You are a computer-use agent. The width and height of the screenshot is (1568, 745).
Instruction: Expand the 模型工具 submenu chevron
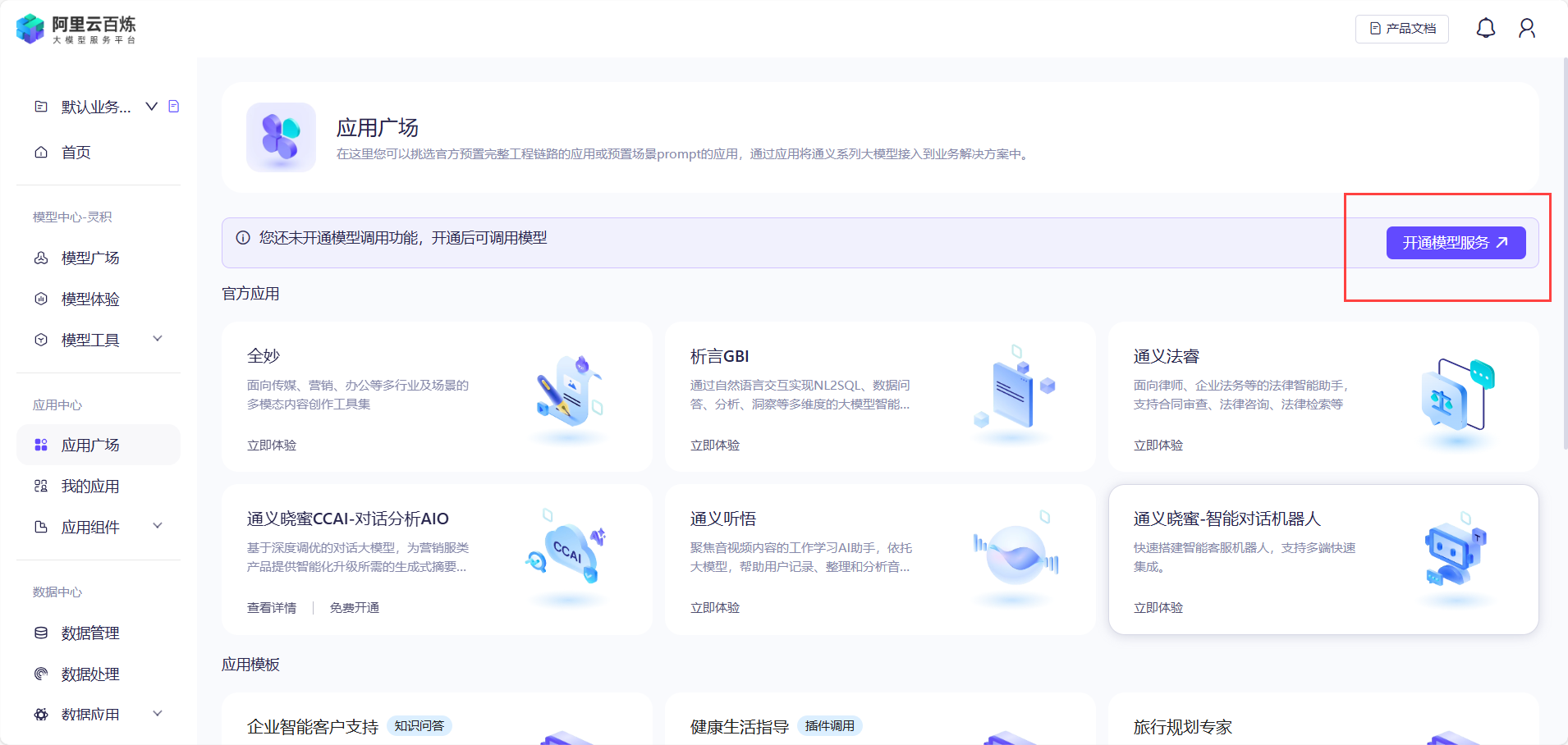tap(158, 339)
